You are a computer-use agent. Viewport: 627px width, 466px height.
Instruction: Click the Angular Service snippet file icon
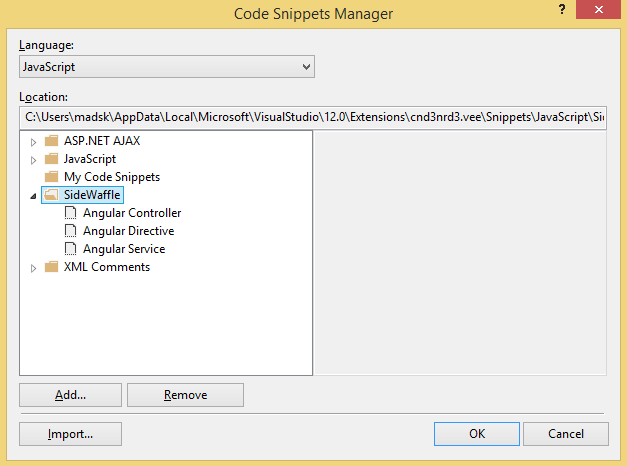click(x=70, y=249)
